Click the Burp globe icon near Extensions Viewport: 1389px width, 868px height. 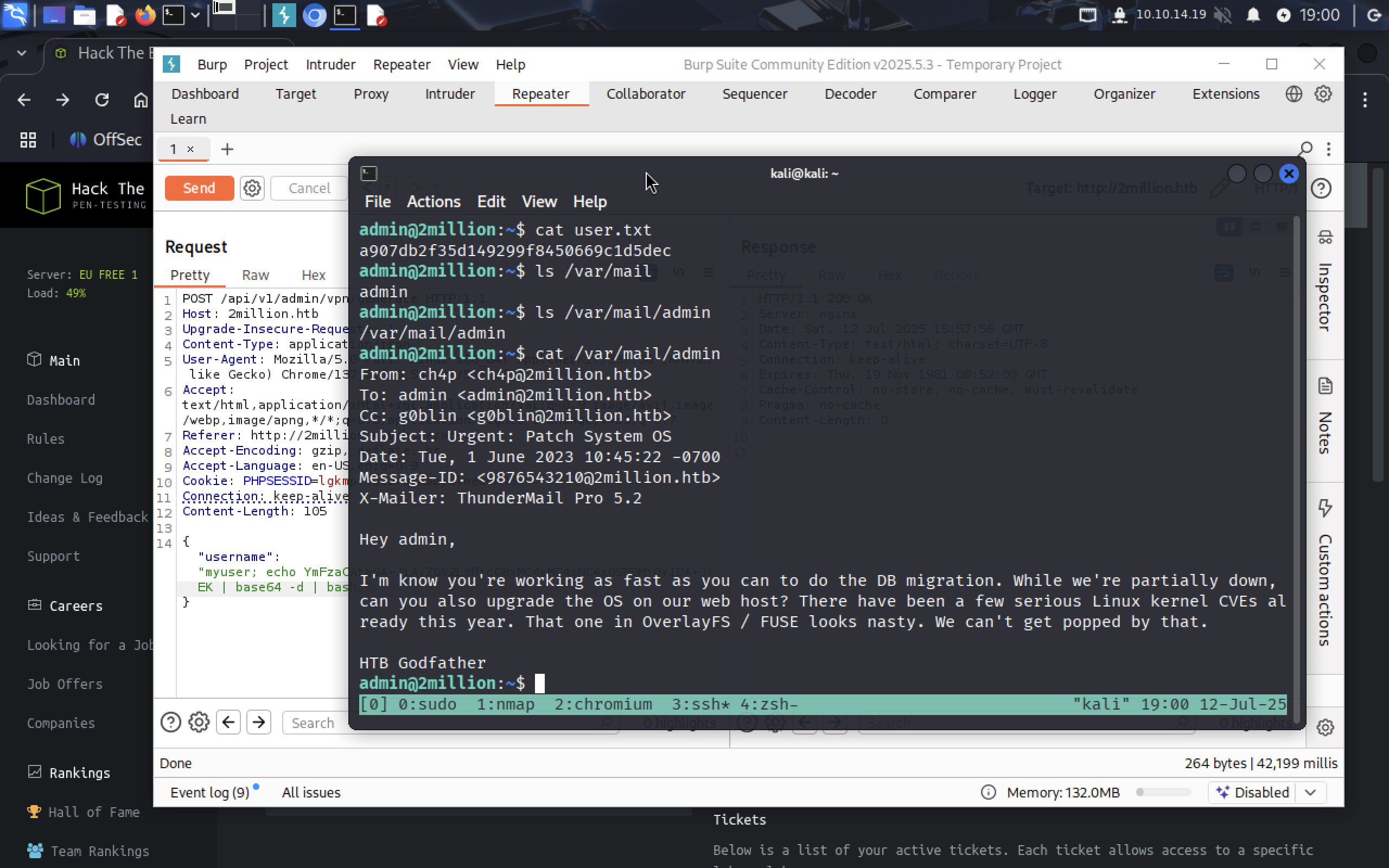click(1293, 93)
